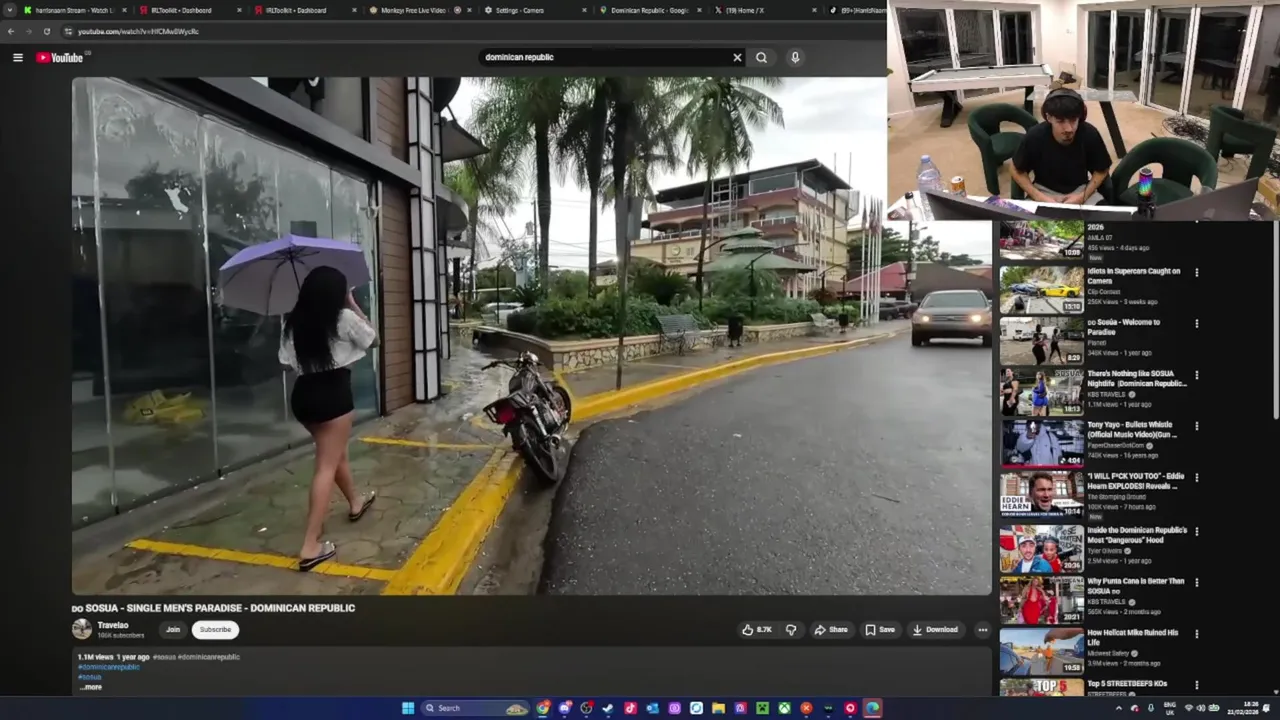The width and height of the screenshot is (1280, 720).
Task: Open options menu for Tony Yayo video
Action: [x=1196, y=426]
